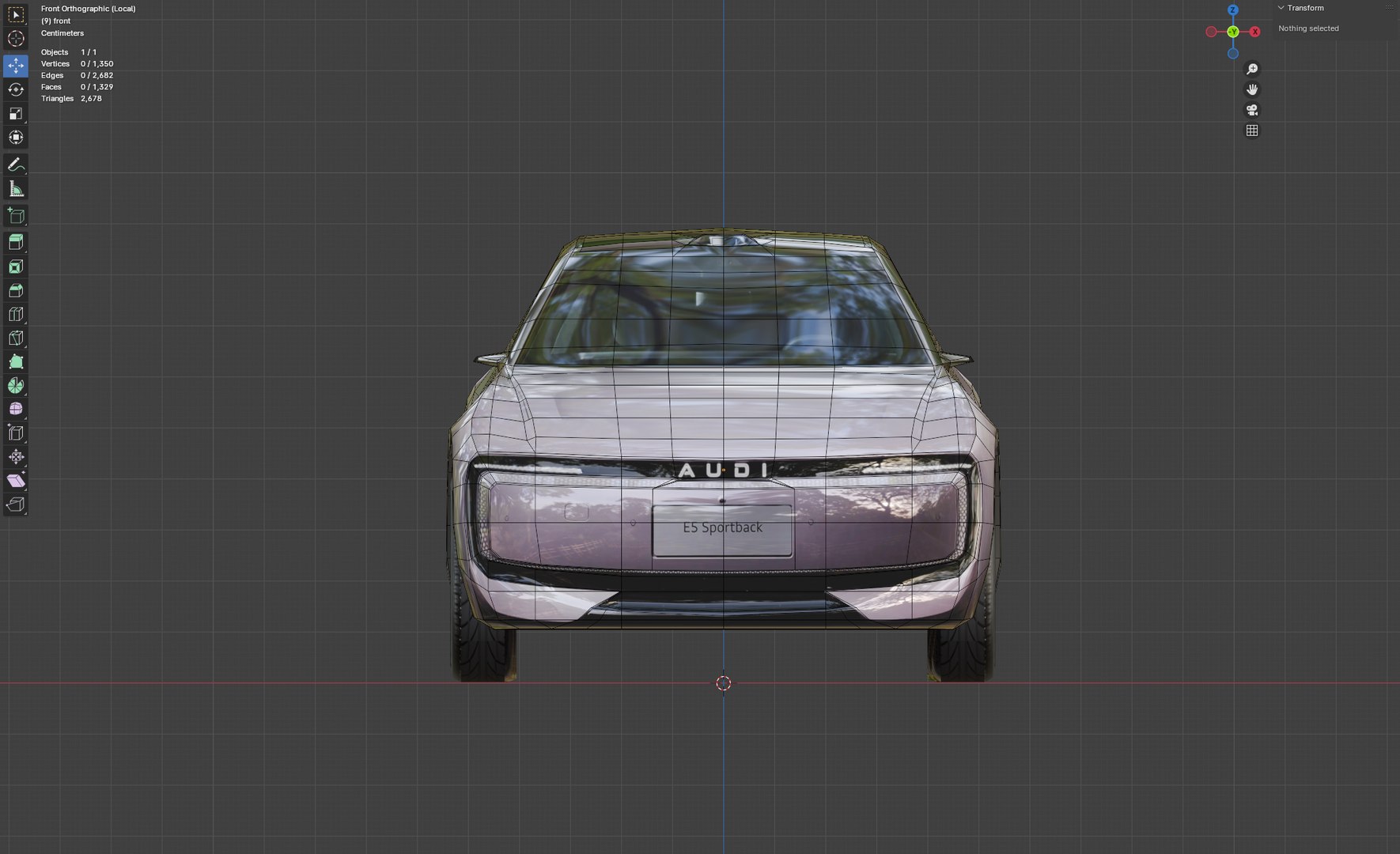Activate the Bevel tool

[16, 290]
